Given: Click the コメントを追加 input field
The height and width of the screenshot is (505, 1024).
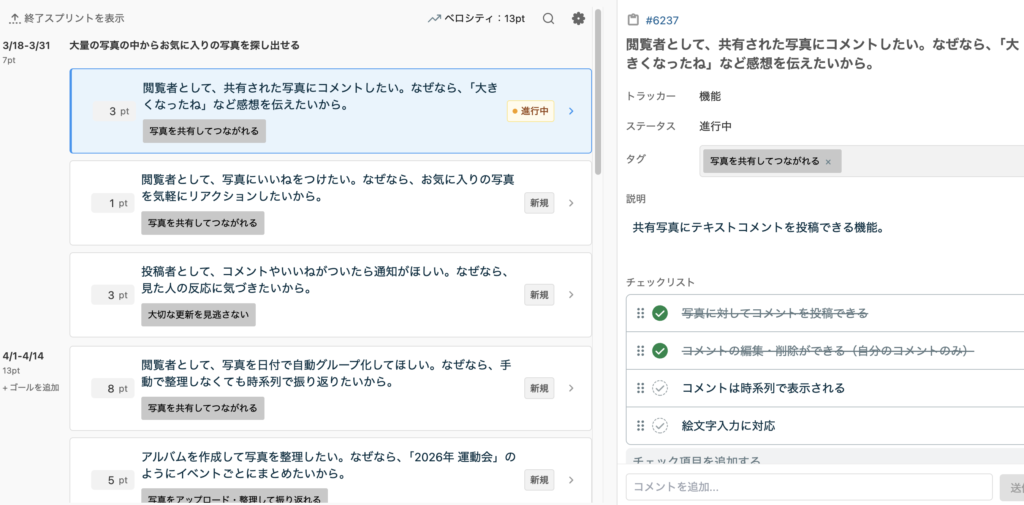Looking at the screenshot, I should pyautogui.click(x=808, y=488).
